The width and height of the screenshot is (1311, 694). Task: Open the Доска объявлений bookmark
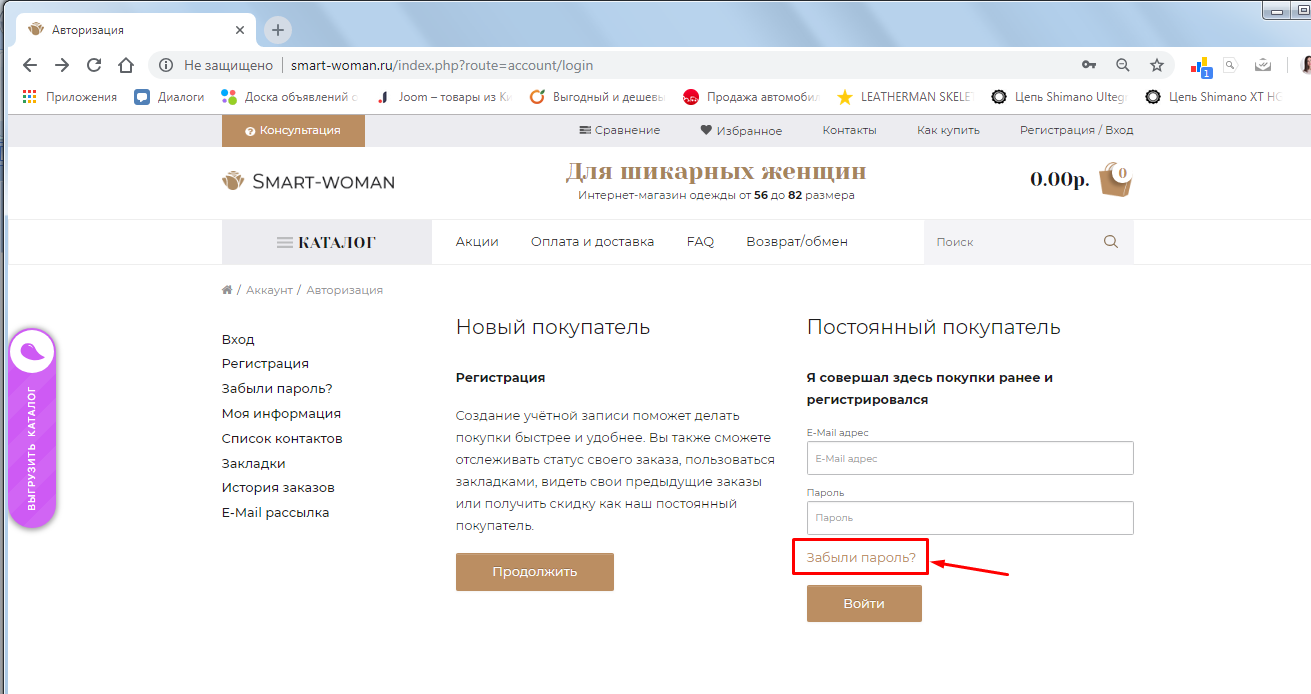tap(289, 97)
